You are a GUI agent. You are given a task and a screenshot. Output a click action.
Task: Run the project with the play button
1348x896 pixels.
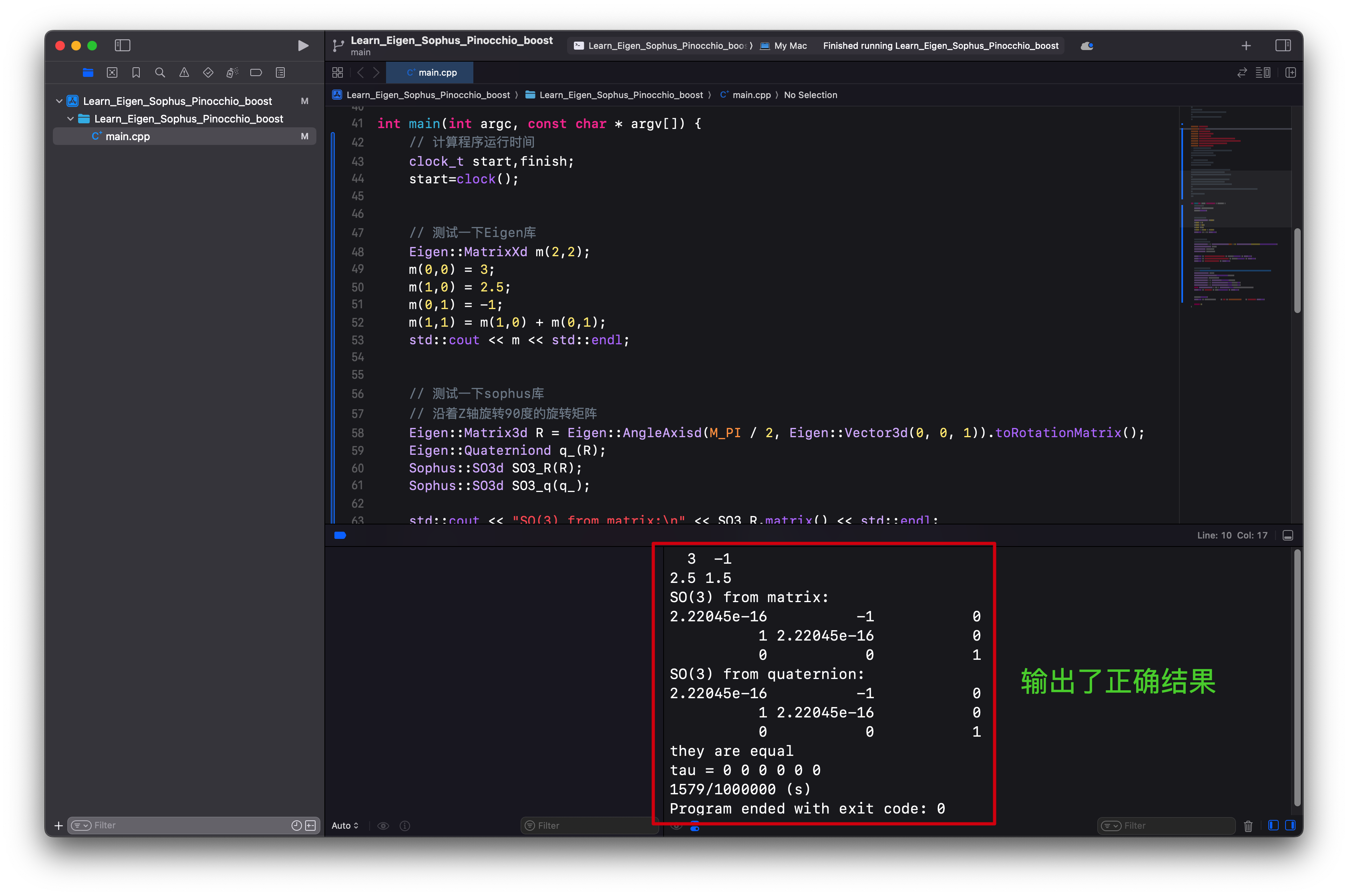click(303, 46)
